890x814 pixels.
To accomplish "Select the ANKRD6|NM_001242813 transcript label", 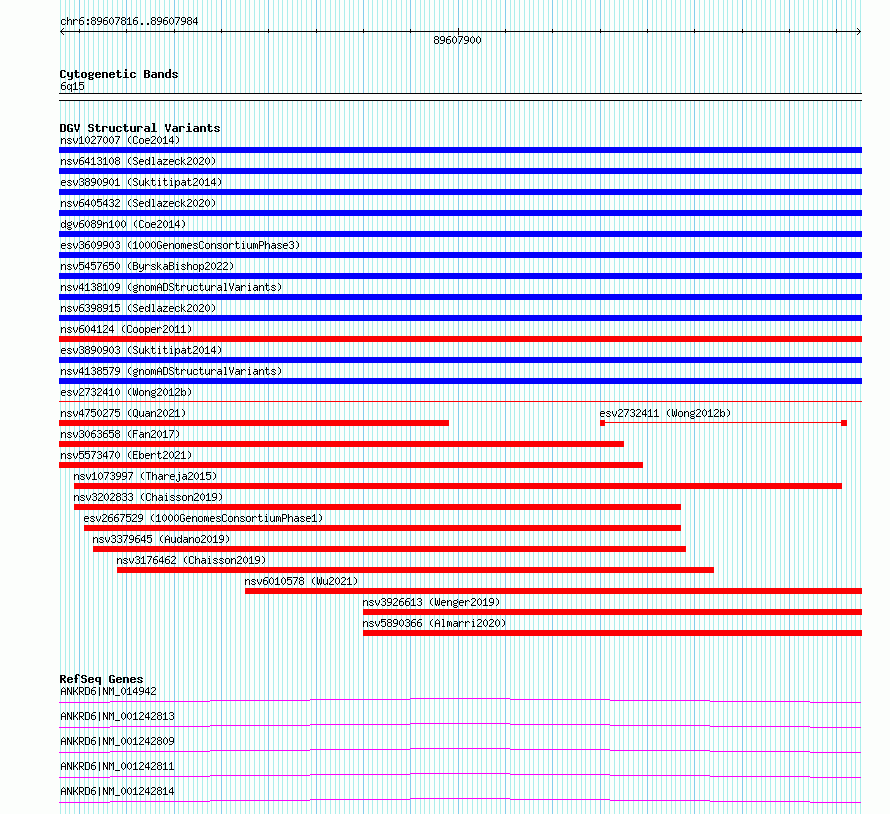I will (117, 716).
